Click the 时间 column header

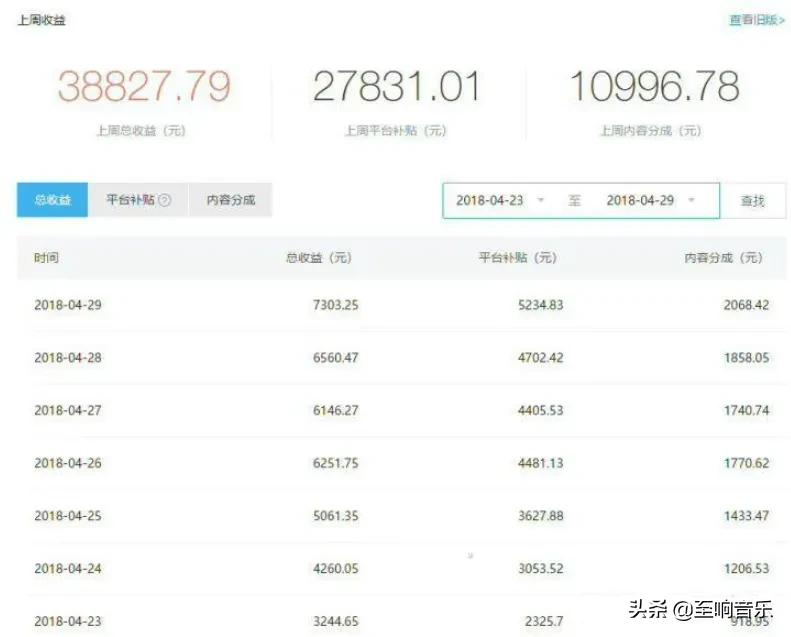(46, 258)
